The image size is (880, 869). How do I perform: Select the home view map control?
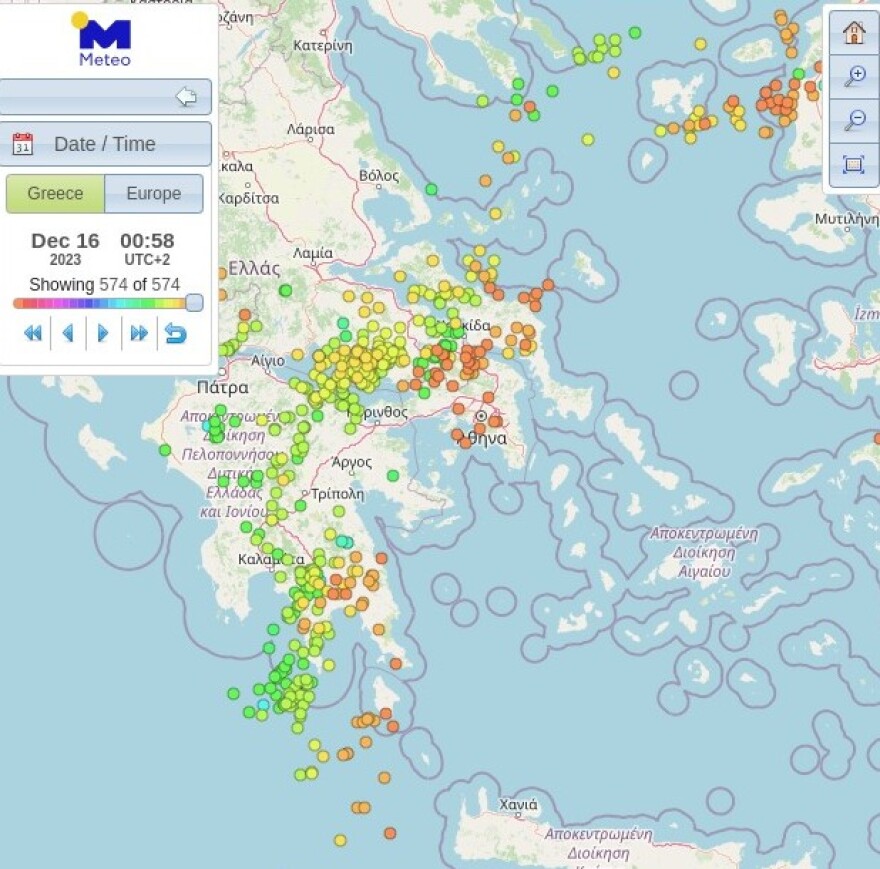point(855,33)
